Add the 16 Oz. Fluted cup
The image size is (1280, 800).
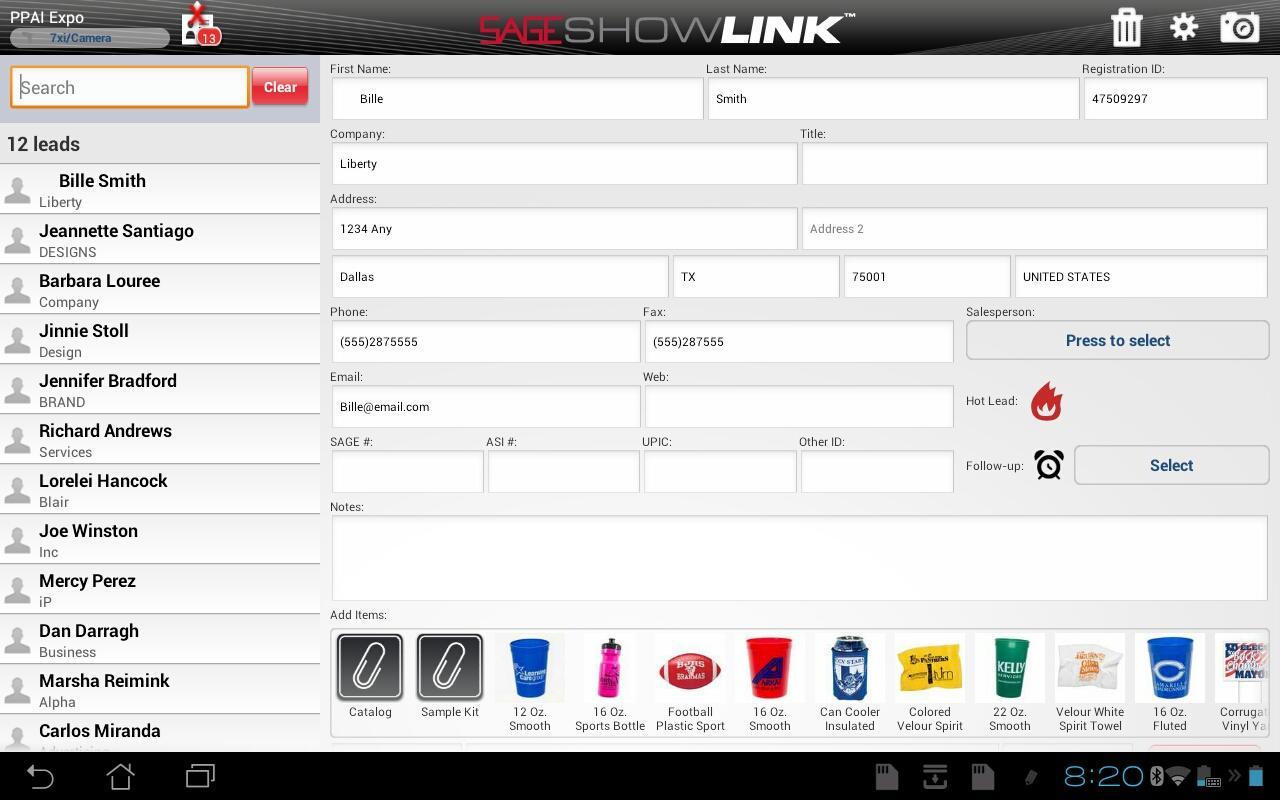coord(1170,682)
